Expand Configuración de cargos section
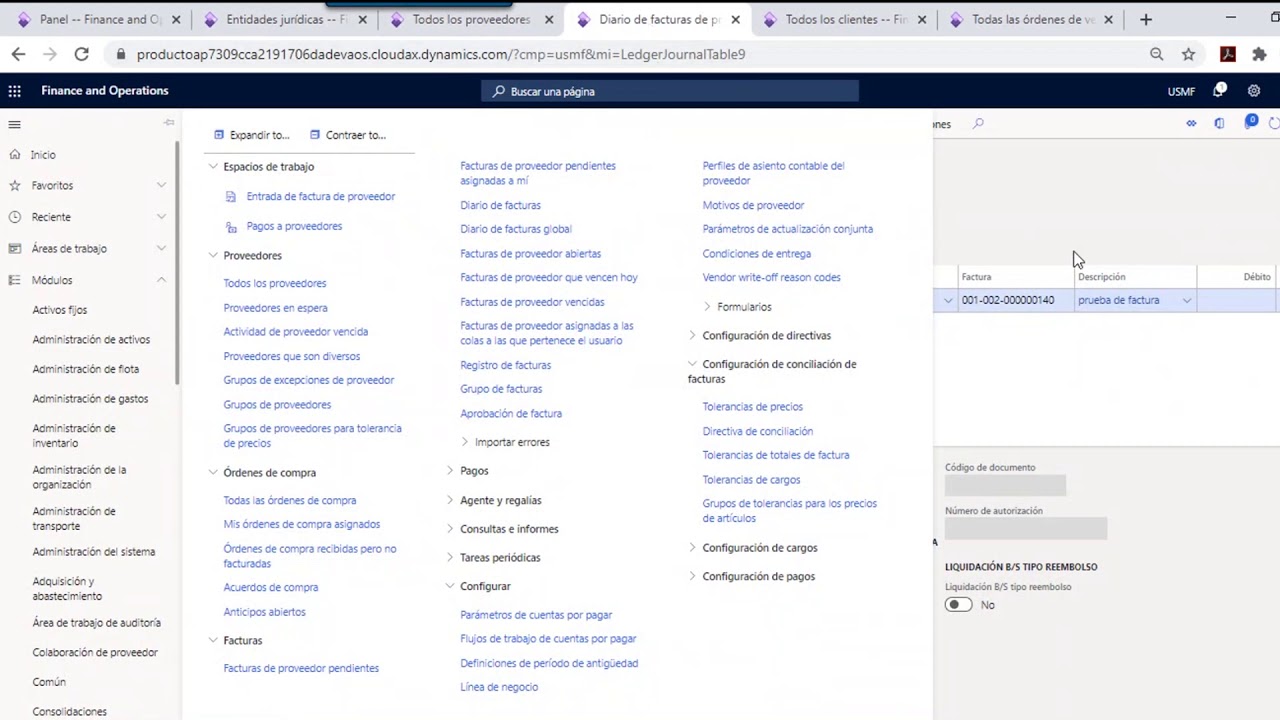Screen dimensions: 1280x720 click(x=692, y=548)
